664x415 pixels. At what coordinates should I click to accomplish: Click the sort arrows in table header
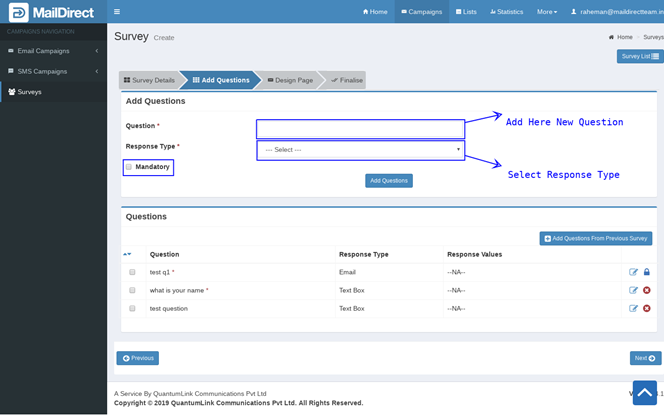127,254
